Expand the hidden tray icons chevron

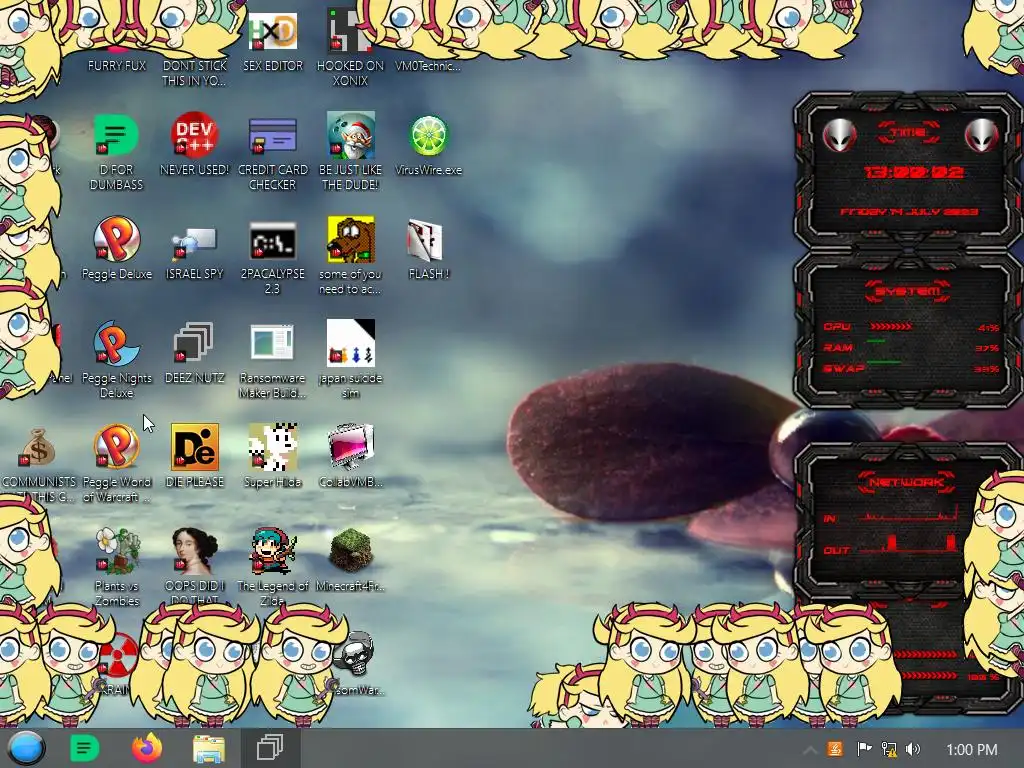click(x=809, y=750)
